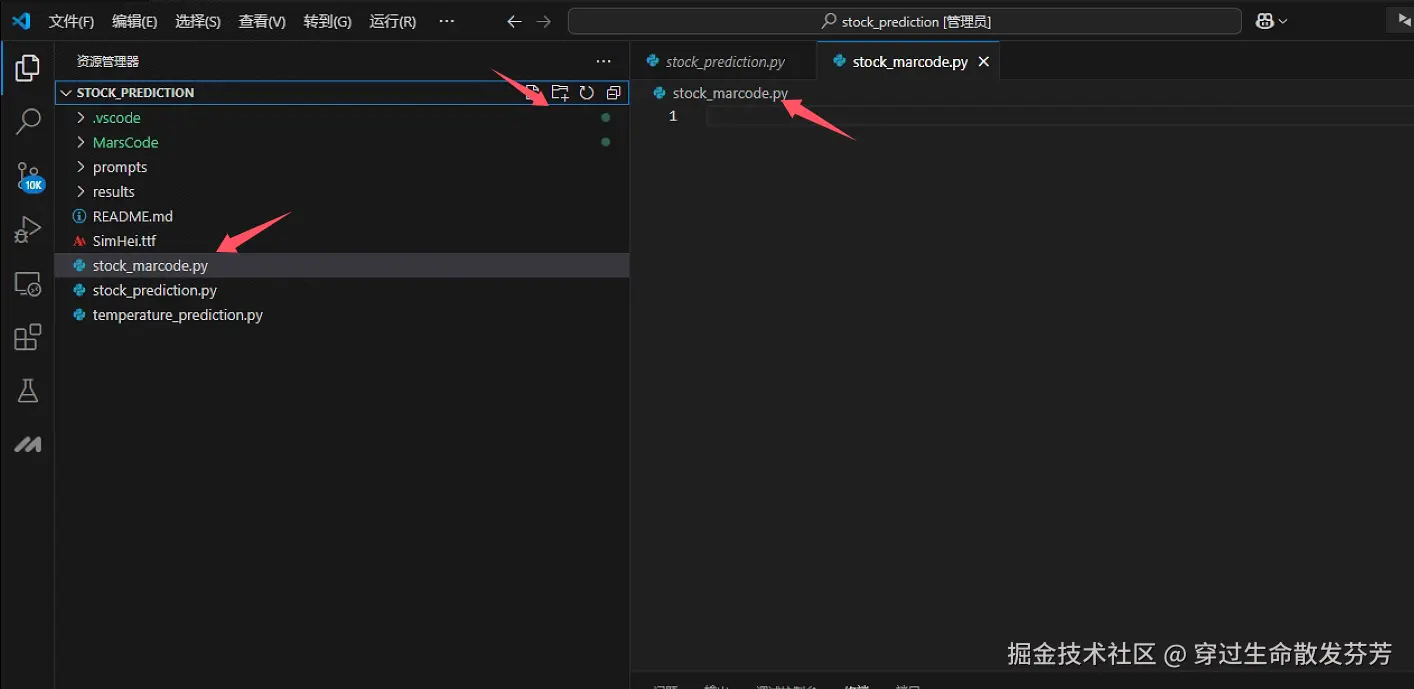Open the 转到(G) menu

[327, 21]
